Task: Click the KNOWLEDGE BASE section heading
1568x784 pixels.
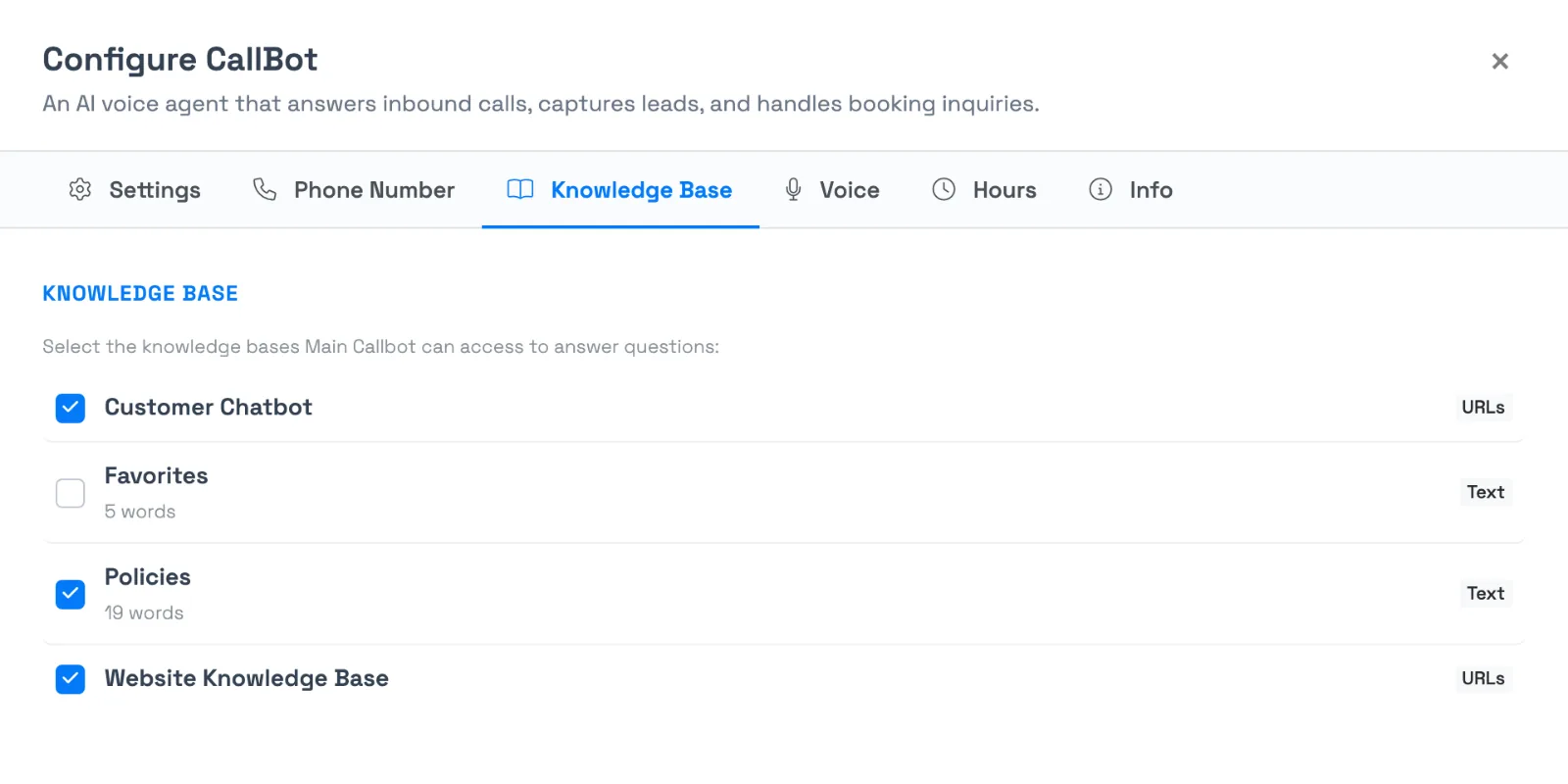Action: pos(140,293)
